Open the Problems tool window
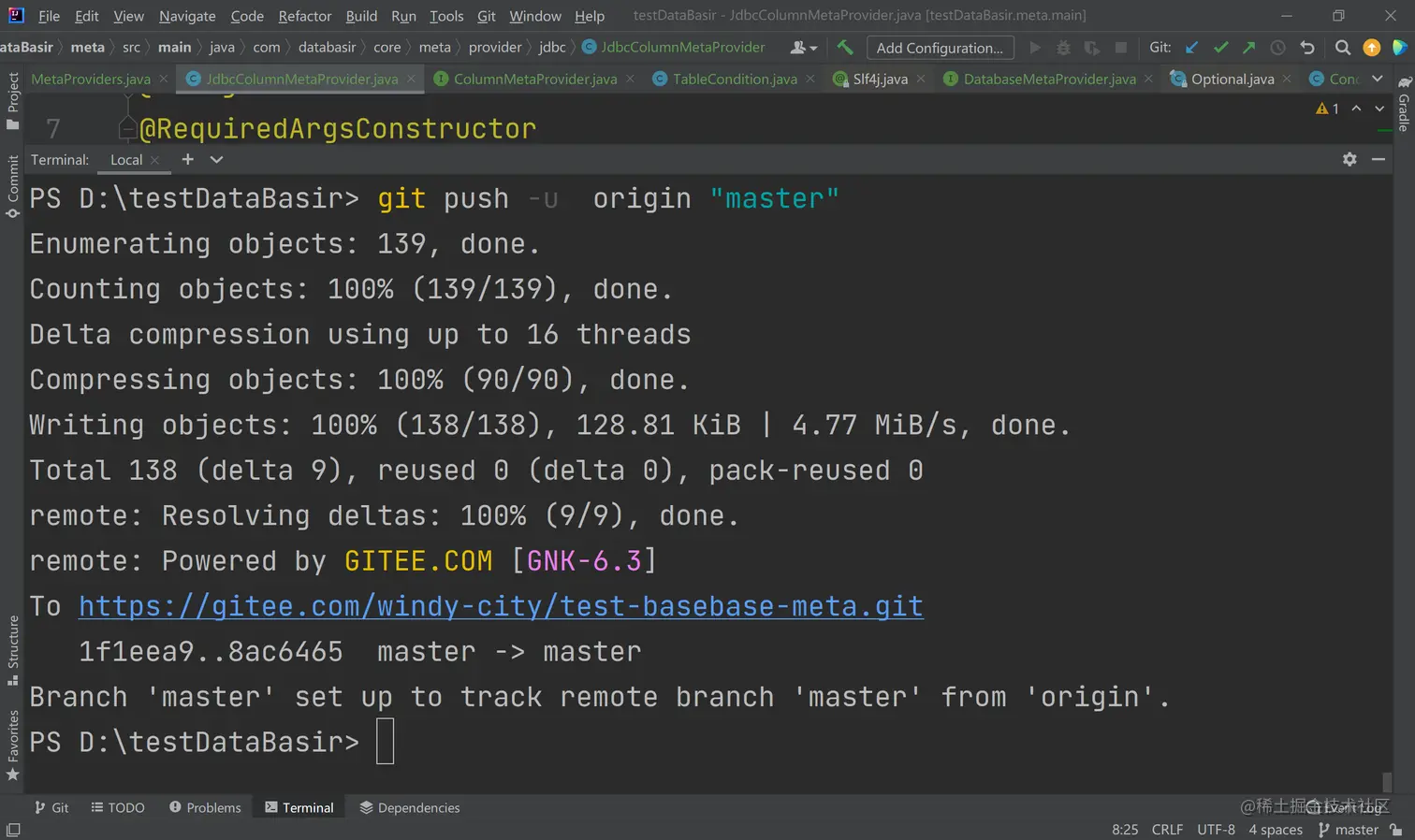 tap(205, 807)
